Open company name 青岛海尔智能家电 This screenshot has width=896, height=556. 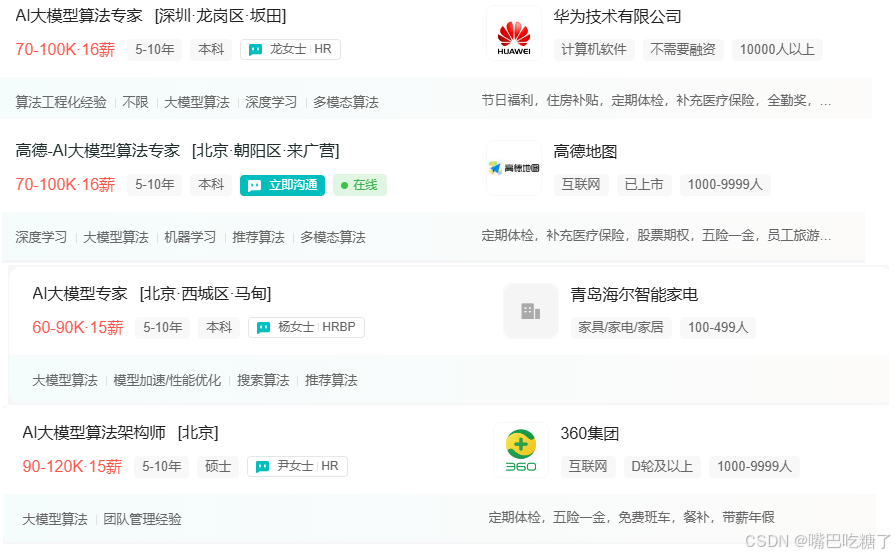634,294
